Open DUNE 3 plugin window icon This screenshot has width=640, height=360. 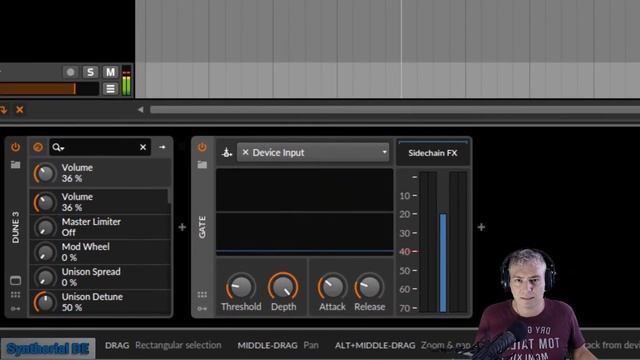(16, 280)
